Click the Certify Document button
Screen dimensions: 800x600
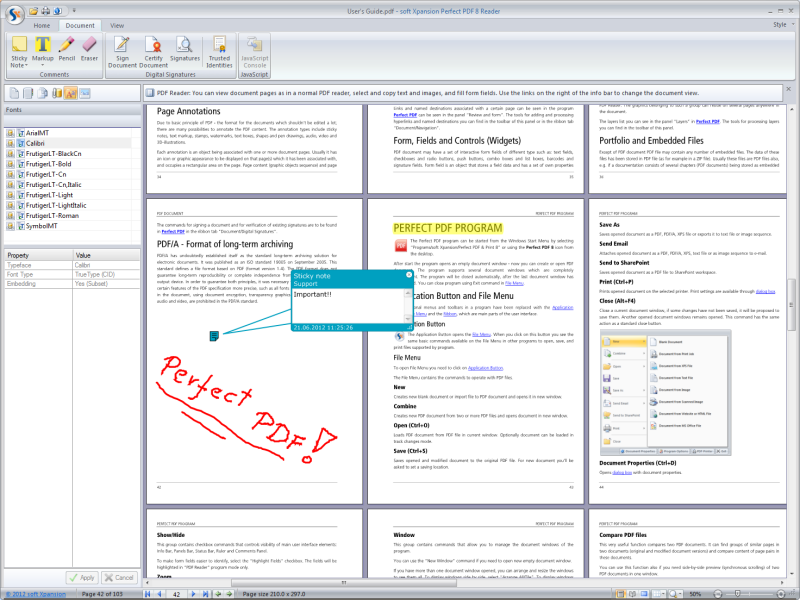pyautogui.click(x=153, y=52)
